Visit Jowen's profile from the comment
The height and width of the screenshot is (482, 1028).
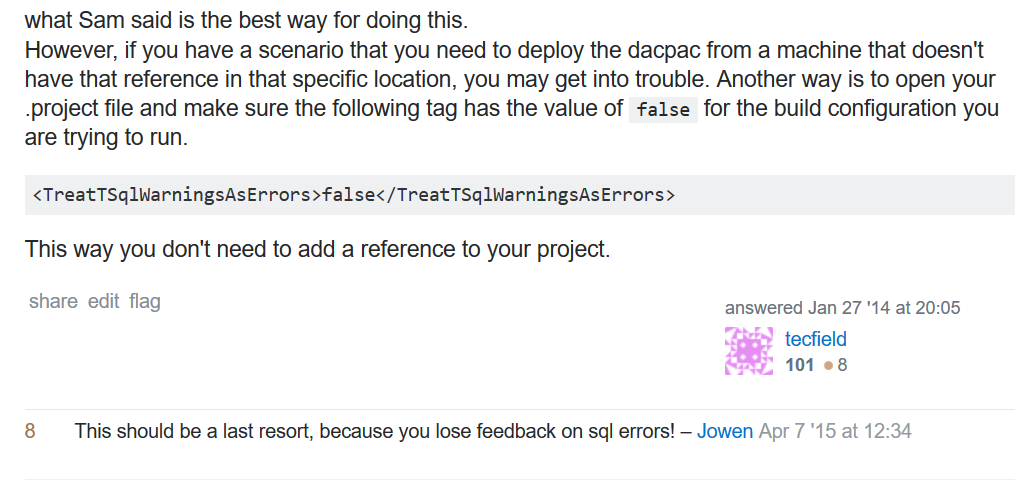725,432
